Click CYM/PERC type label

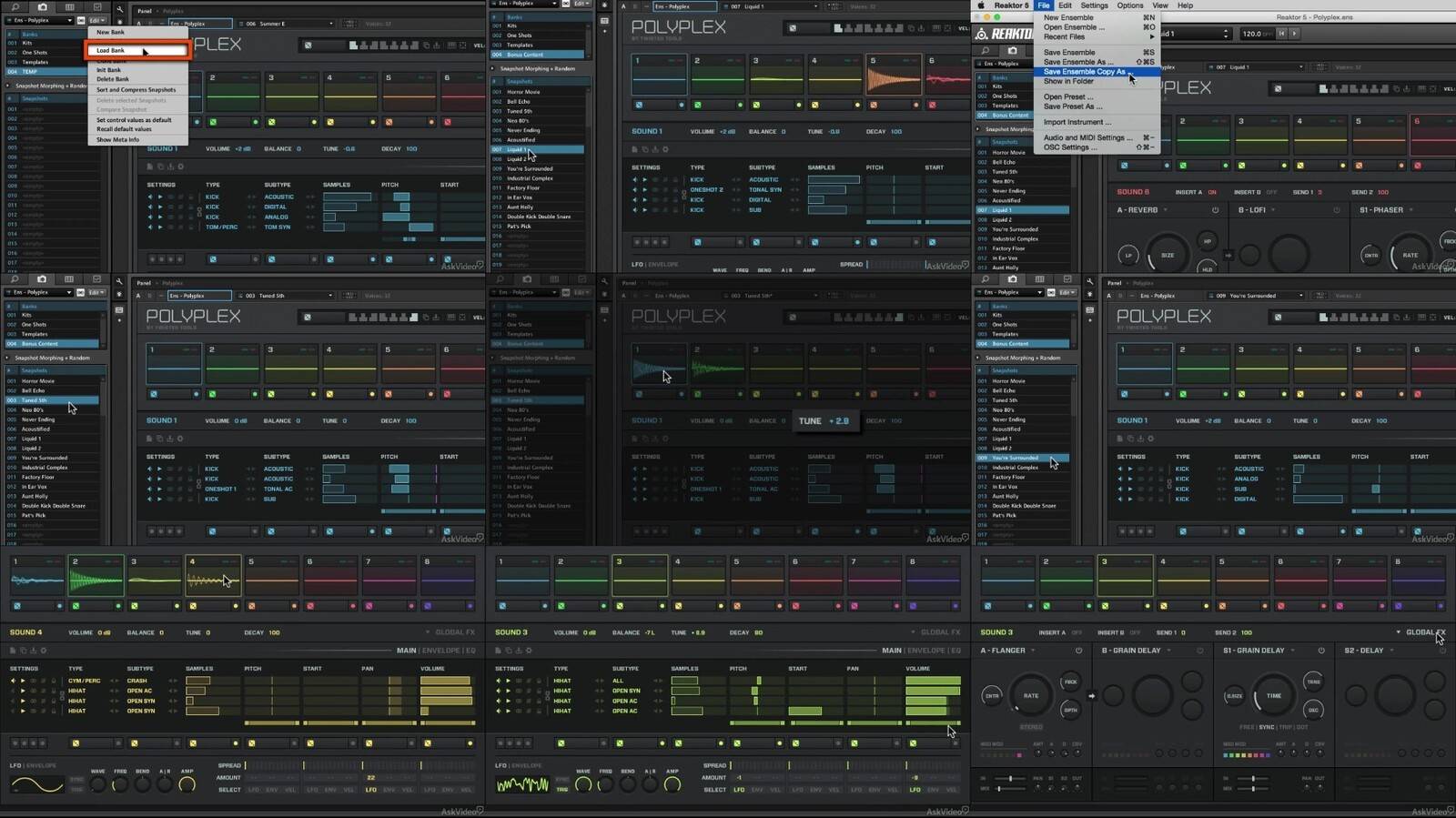[84, 681]
